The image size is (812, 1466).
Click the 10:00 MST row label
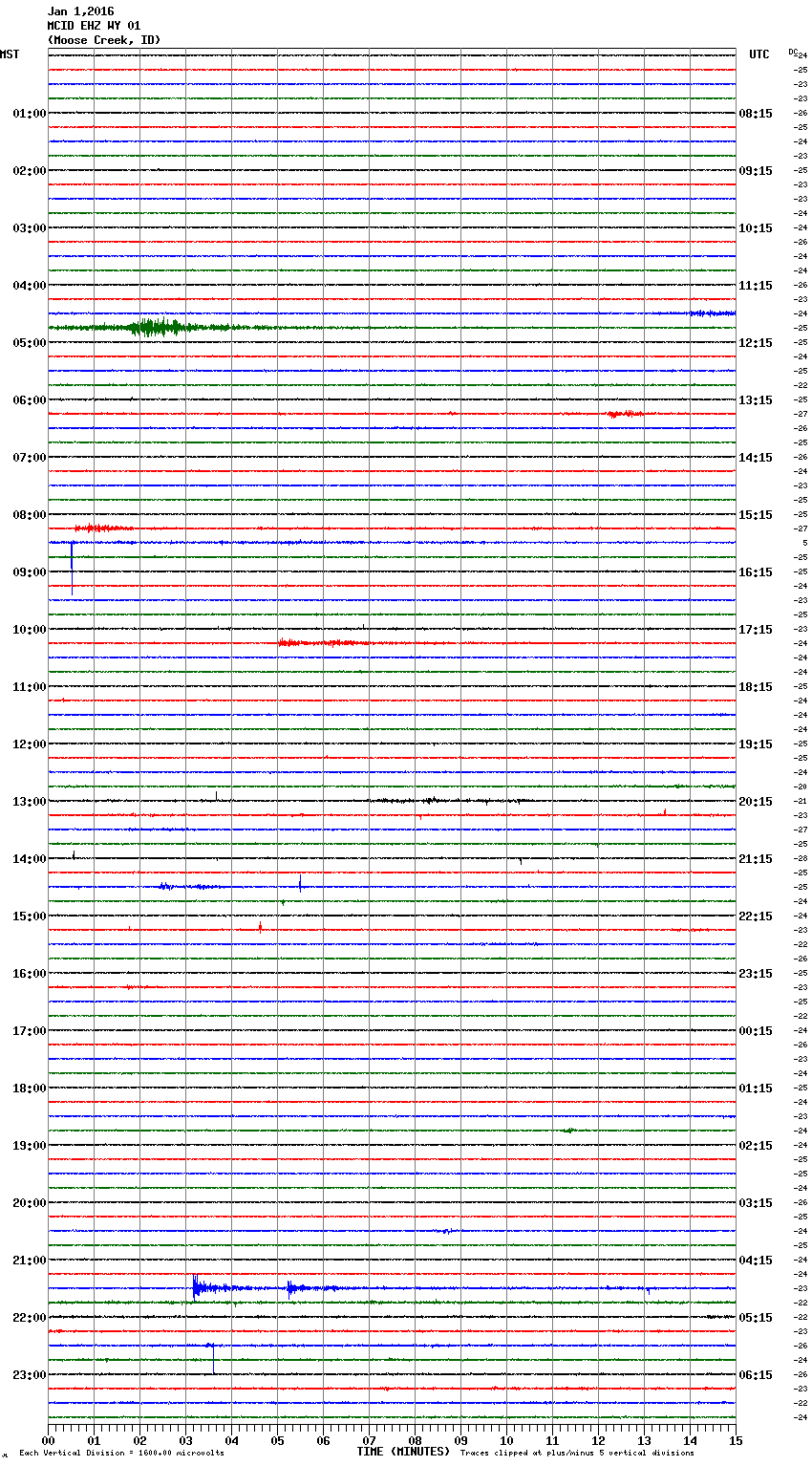(29, 630)
